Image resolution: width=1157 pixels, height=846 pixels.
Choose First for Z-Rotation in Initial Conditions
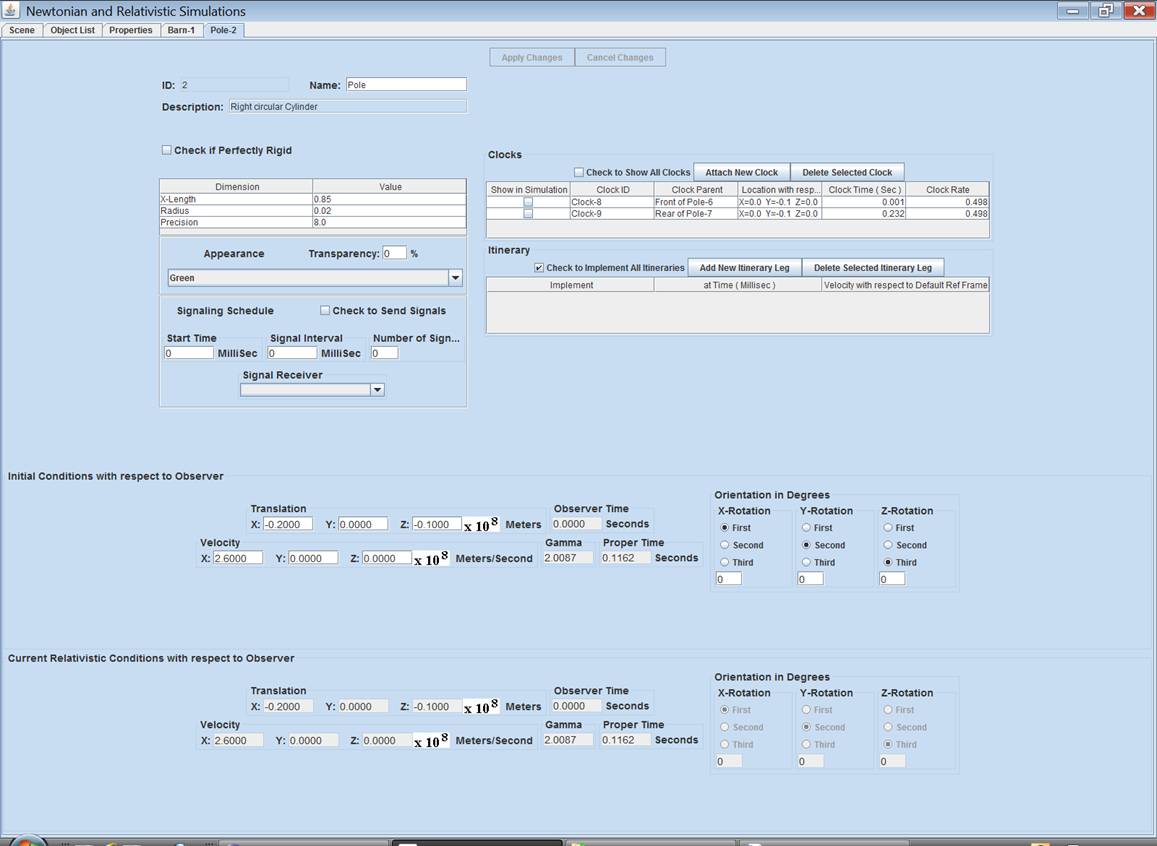[889, 527]
